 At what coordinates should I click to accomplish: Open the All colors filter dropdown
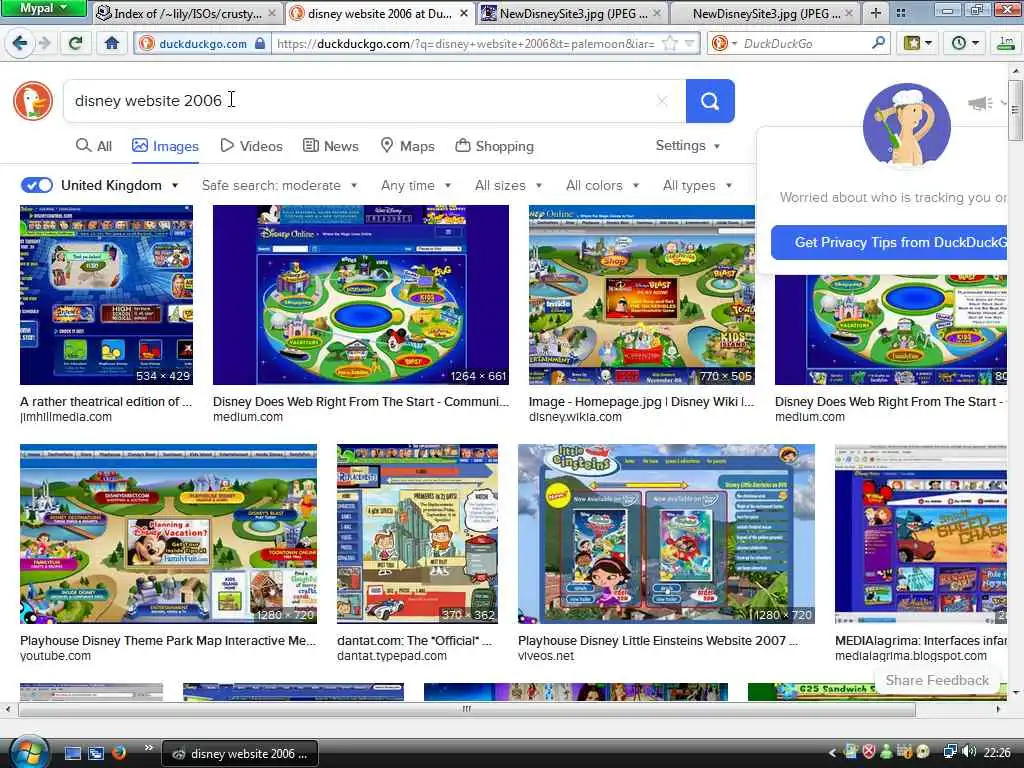pyautogui.click(x=602, y=185)
